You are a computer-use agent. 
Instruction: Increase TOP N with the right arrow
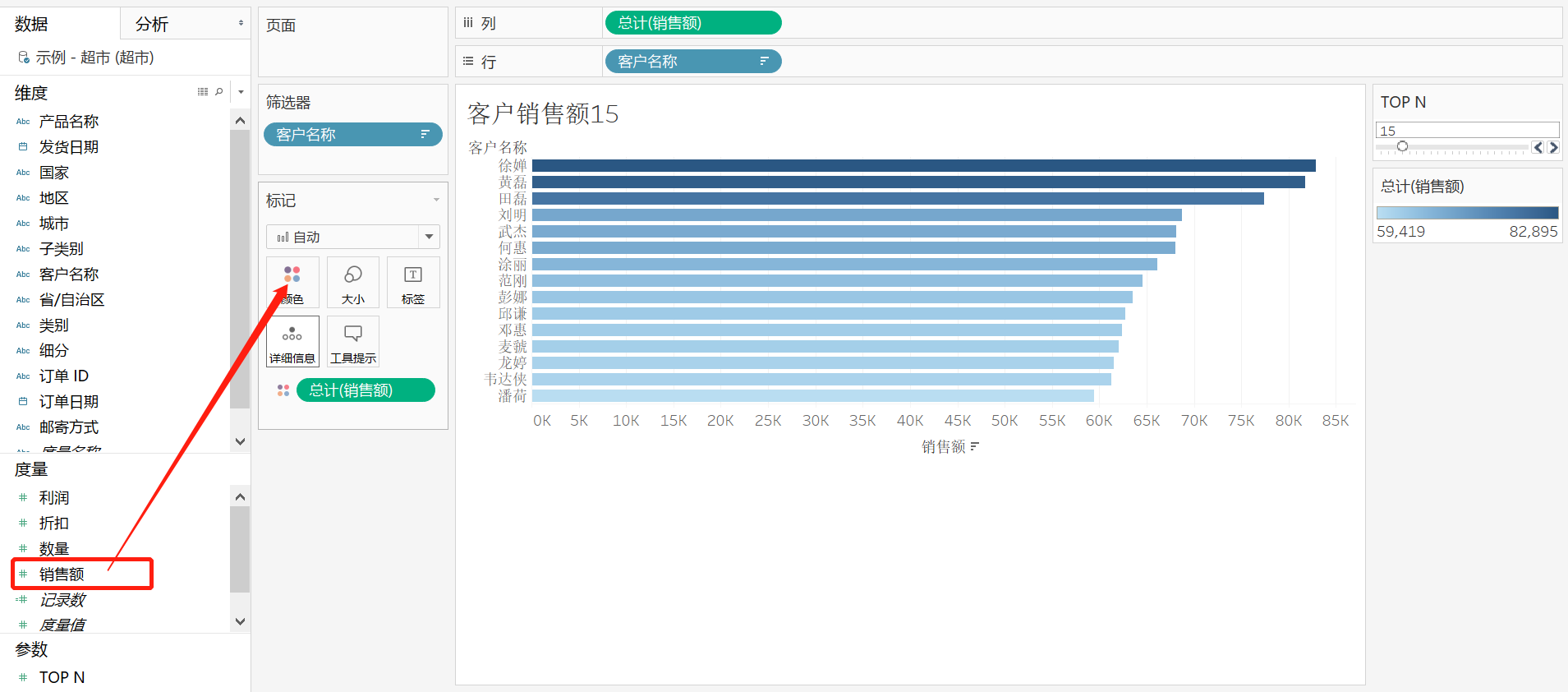coord(1552,148)
